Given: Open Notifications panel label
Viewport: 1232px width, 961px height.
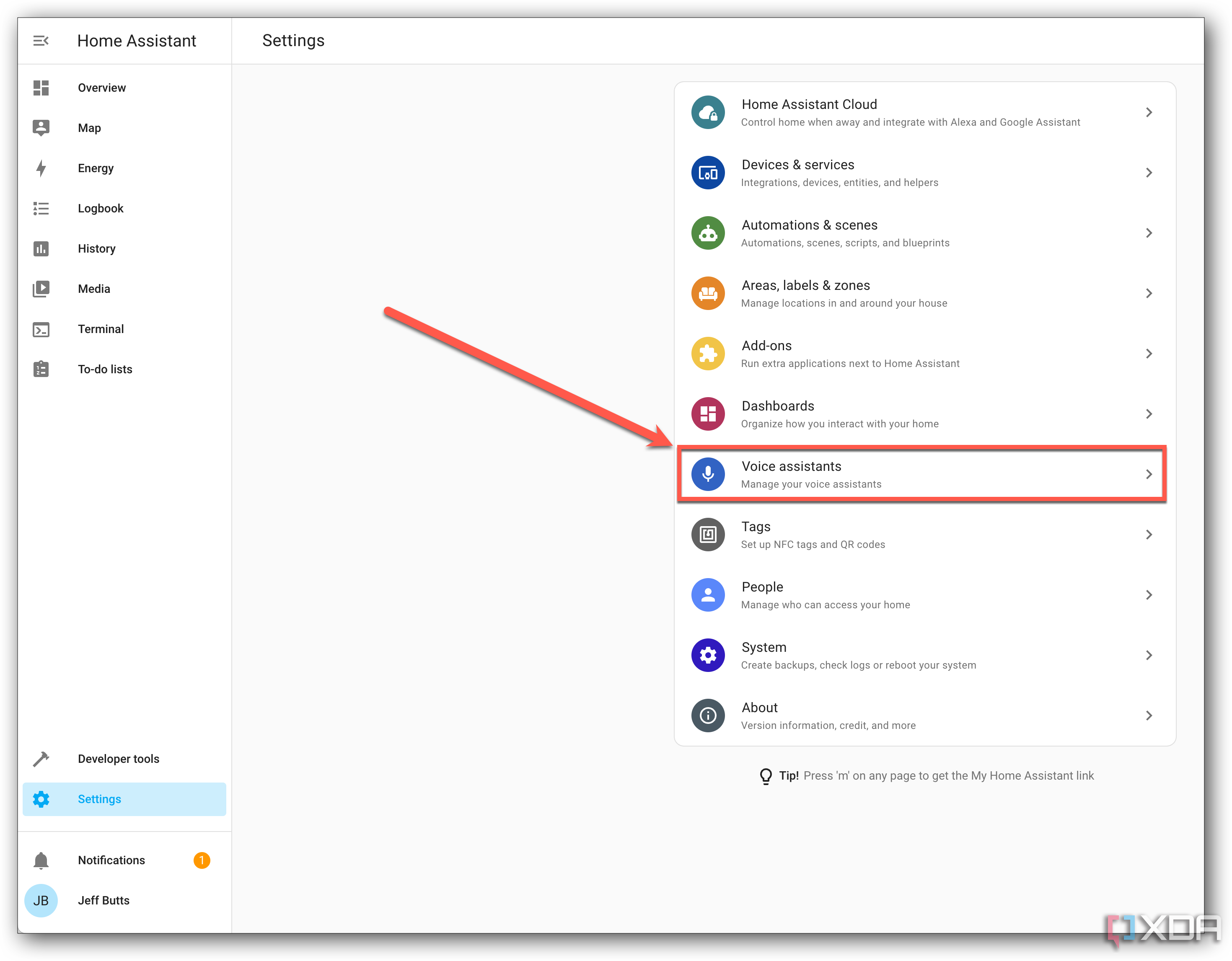Looking at the screenshot, I should [x=111, y=860].
